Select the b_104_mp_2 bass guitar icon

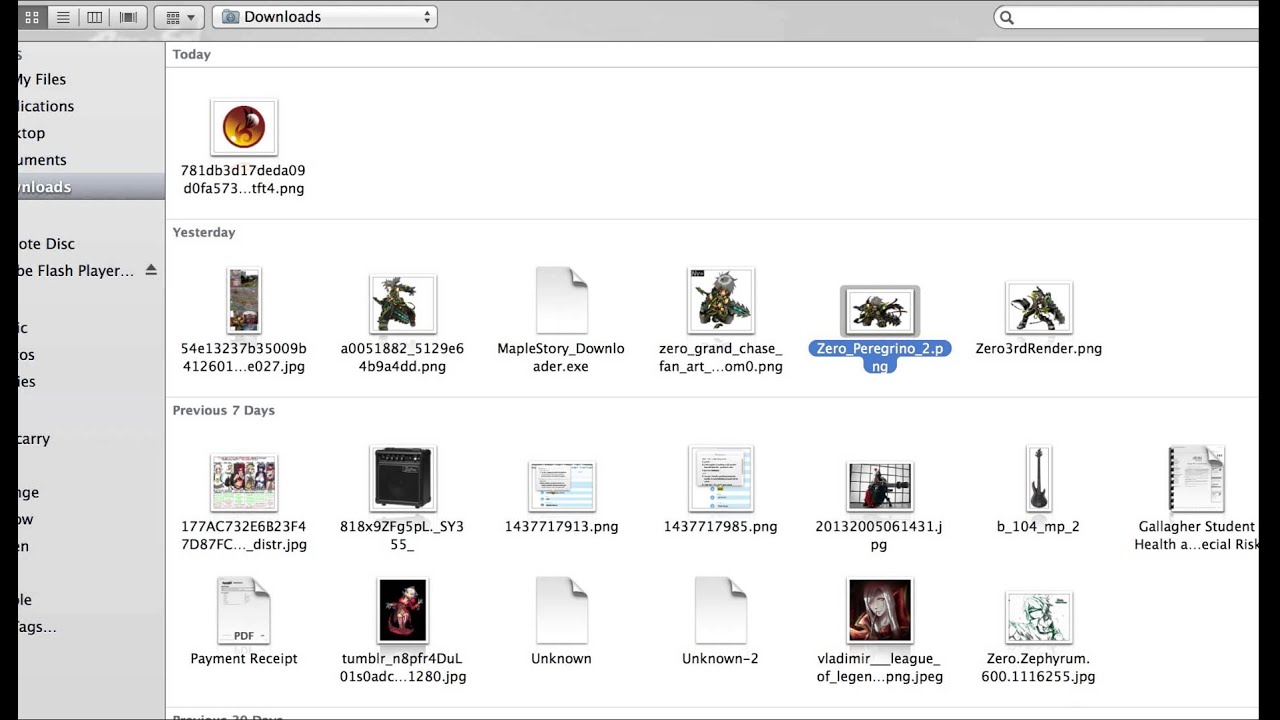1038,478
